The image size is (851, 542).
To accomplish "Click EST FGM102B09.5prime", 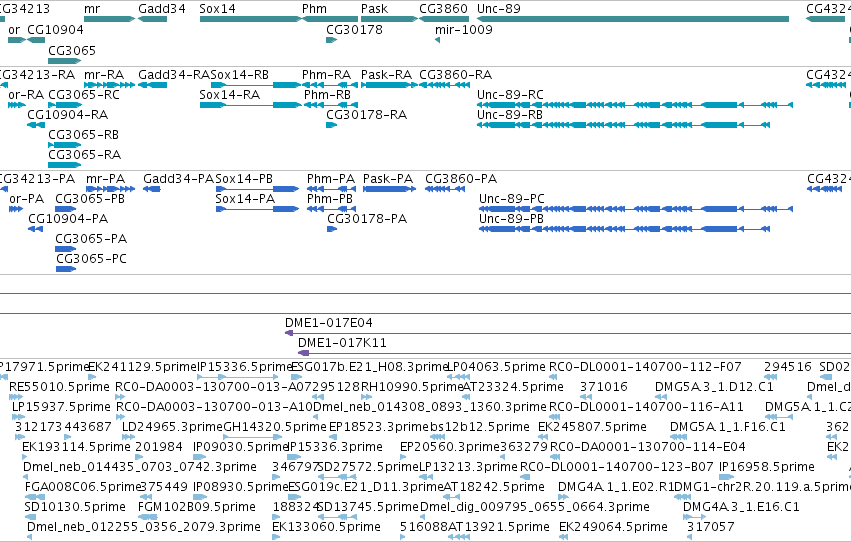I will (x=148, y=517).
